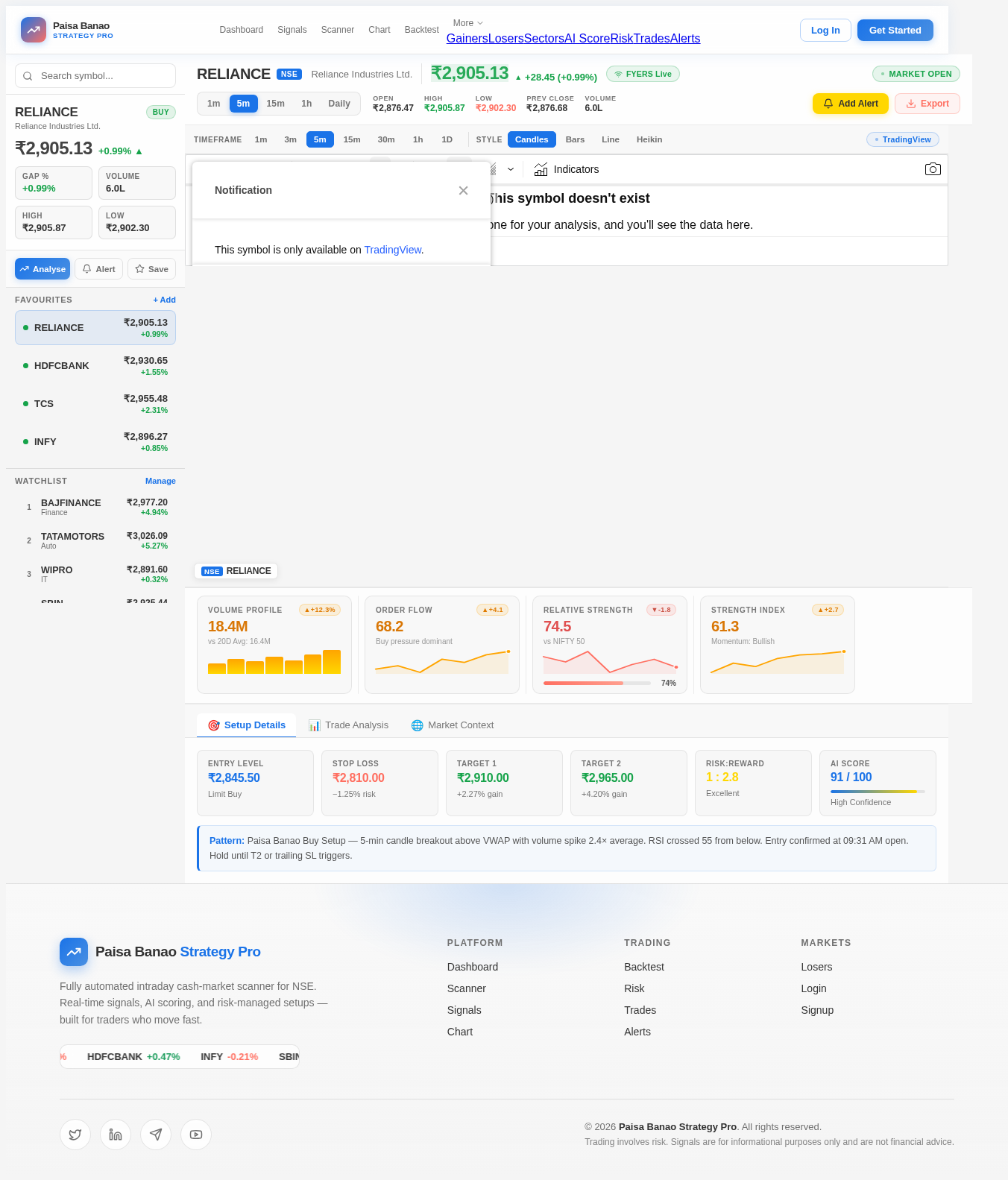Focus the Search symbol input field
Screen dimensions: 1008x1180
click(95, 76)
